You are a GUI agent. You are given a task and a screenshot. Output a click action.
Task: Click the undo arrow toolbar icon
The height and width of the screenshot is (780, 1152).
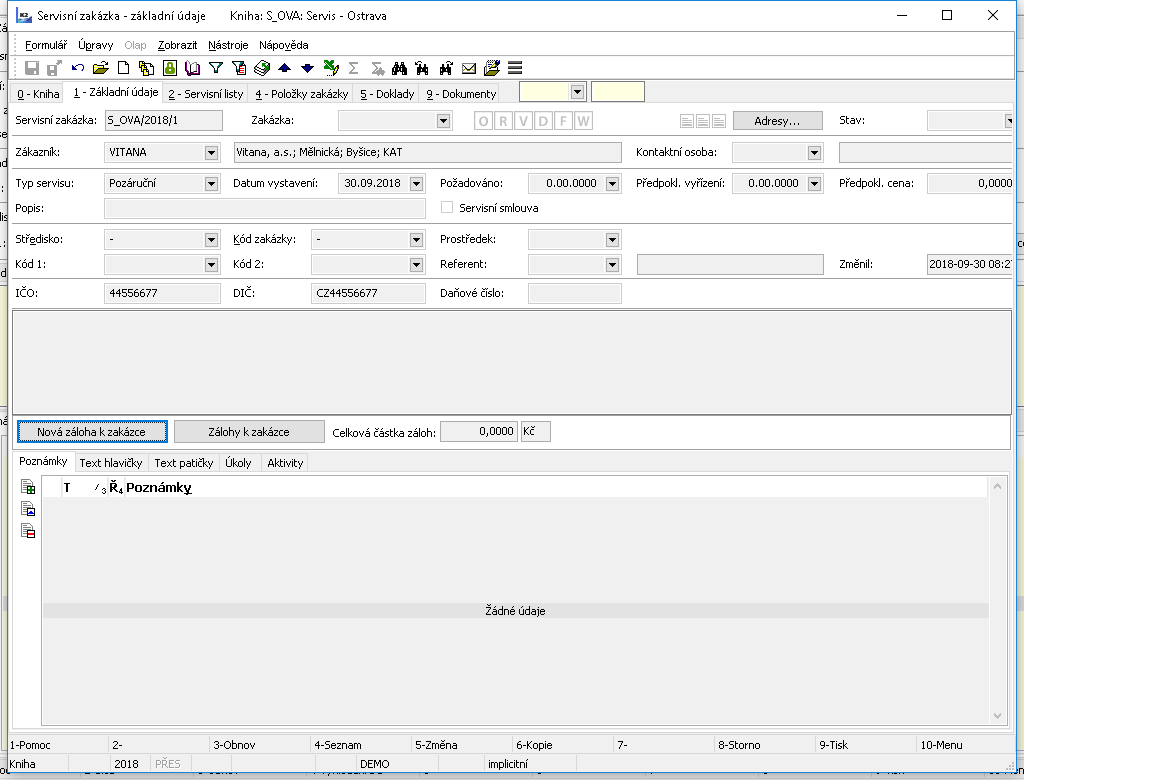pyautogui.click(x=78, y=68)
